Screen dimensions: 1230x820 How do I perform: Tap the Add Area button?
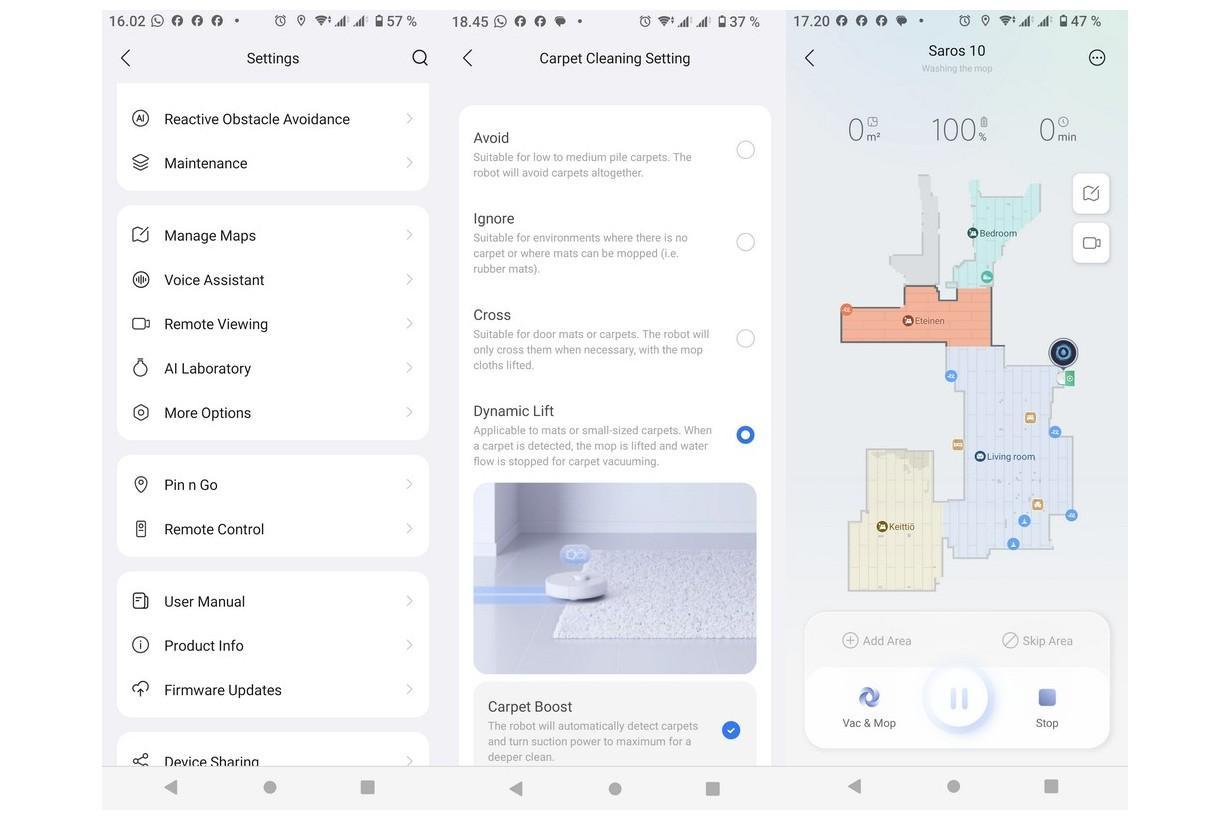pyautogui.click(x=877, y=641)
